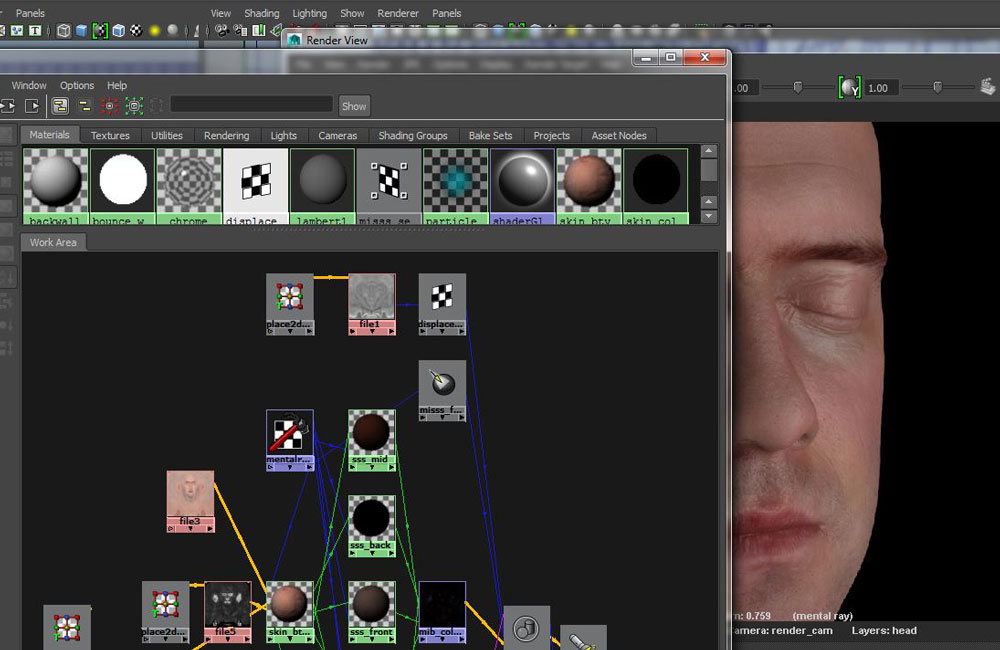Image resolution: width=1000 pixels, height=650 pixels.
Task: Select the lambert1 material swatch
Action: (x=323, y=186)
